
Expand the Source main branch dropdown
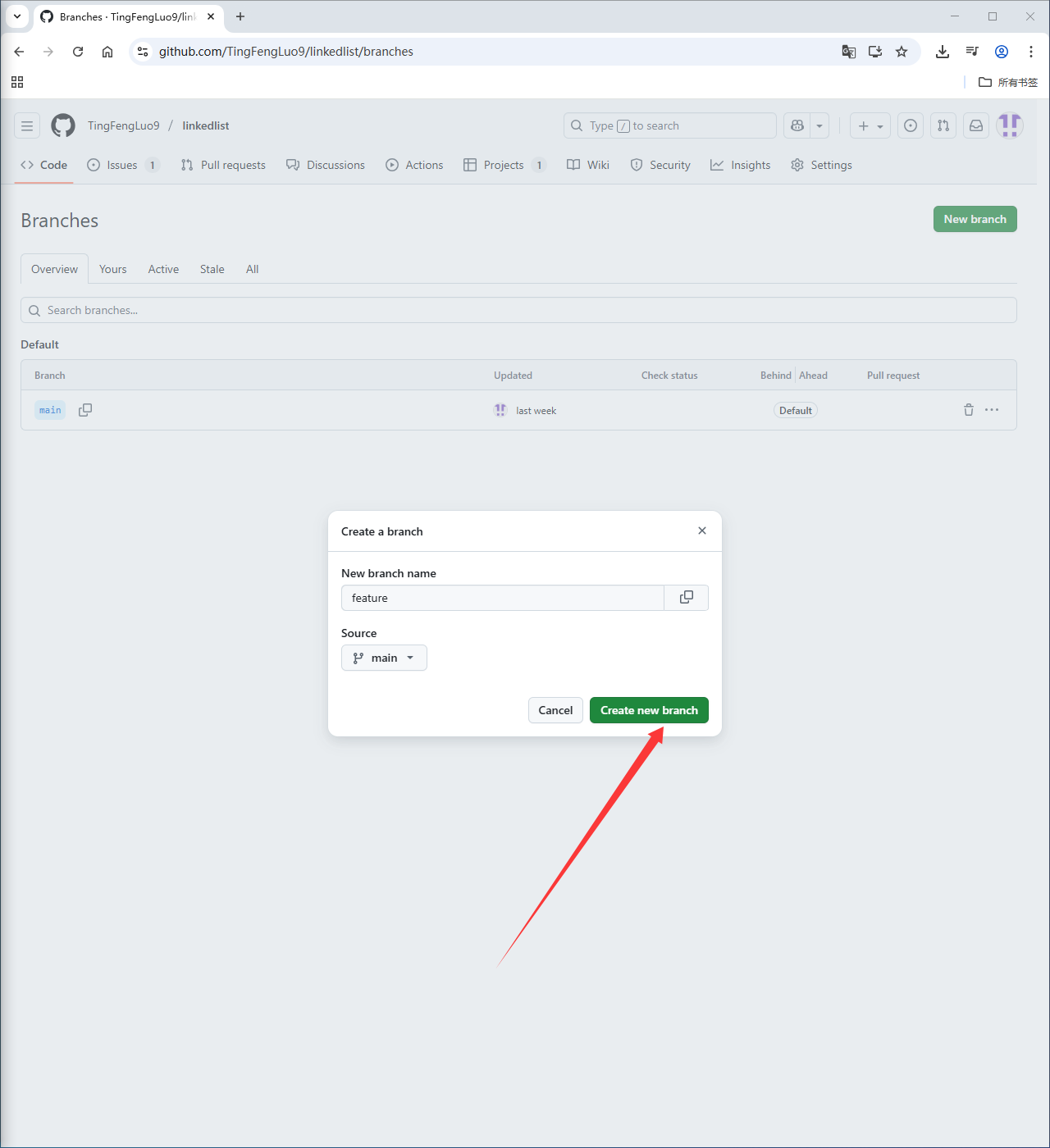pyautogui.click(x=384, y=658)
